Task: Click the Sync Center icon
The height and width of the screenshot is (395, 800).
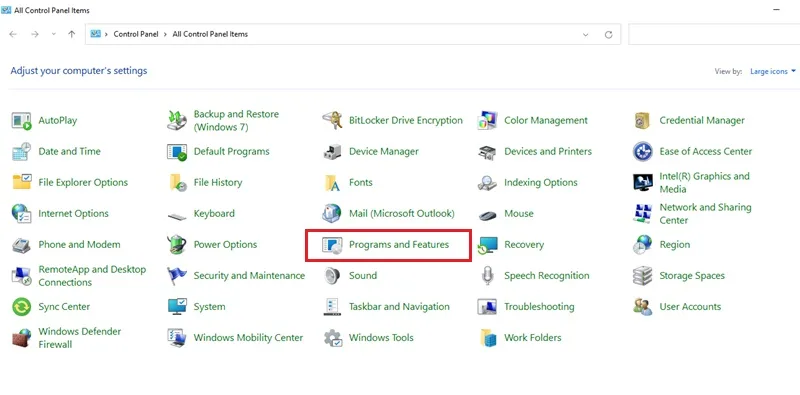Action: click(21, 307)
